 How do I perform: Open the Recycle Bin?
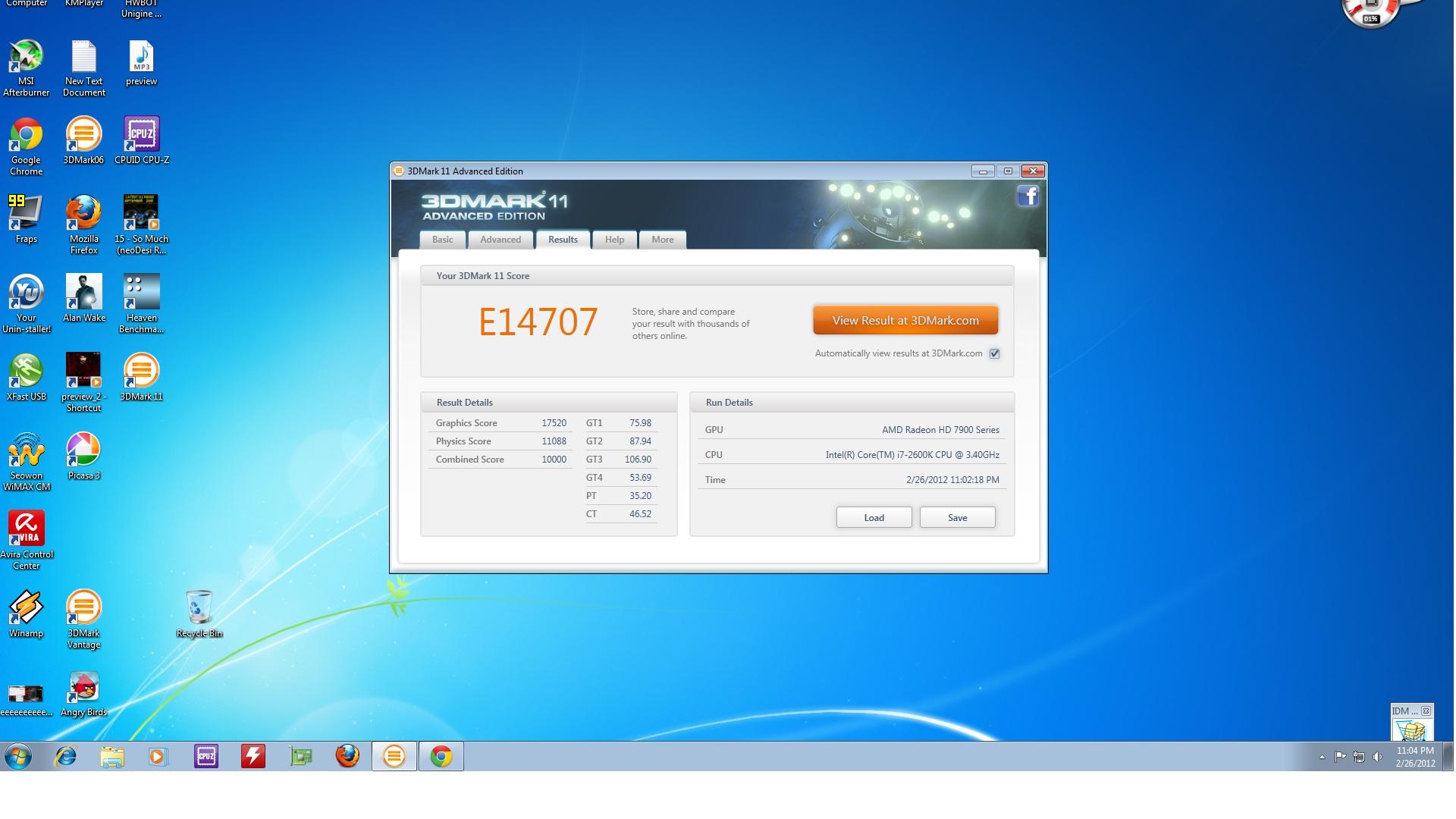[199, 613]
